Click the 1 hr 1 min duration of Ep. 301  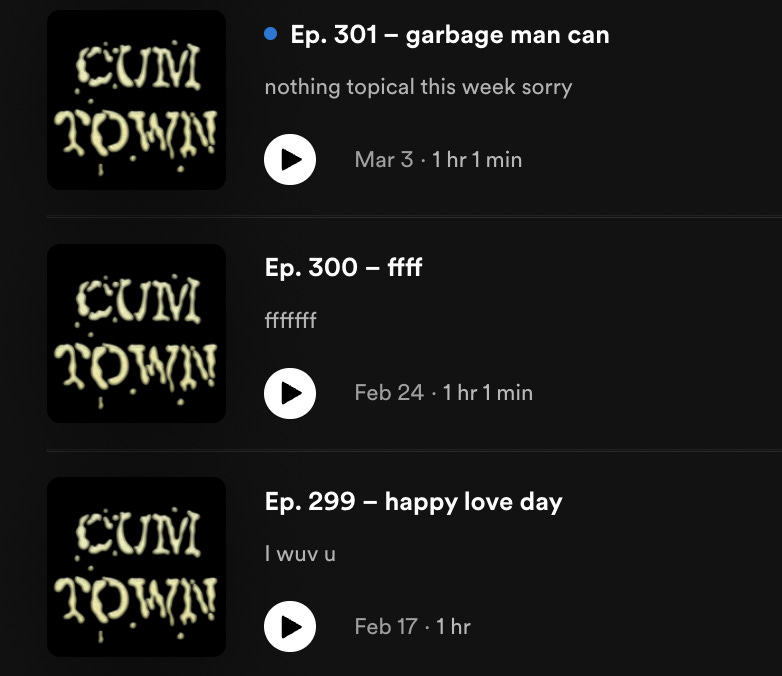tap(477, 160)
